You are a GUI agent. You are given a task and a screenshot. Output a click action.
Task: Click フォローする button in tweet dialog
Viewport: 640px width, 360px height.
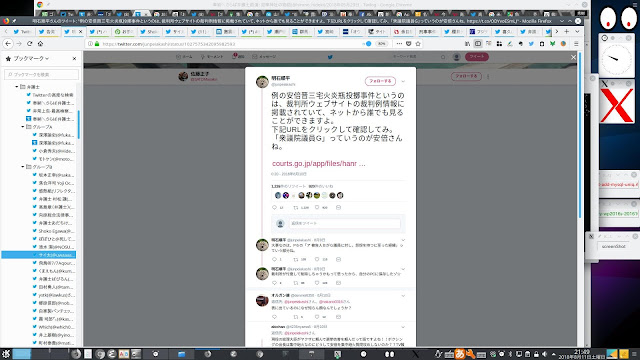[x=380, y=81]
